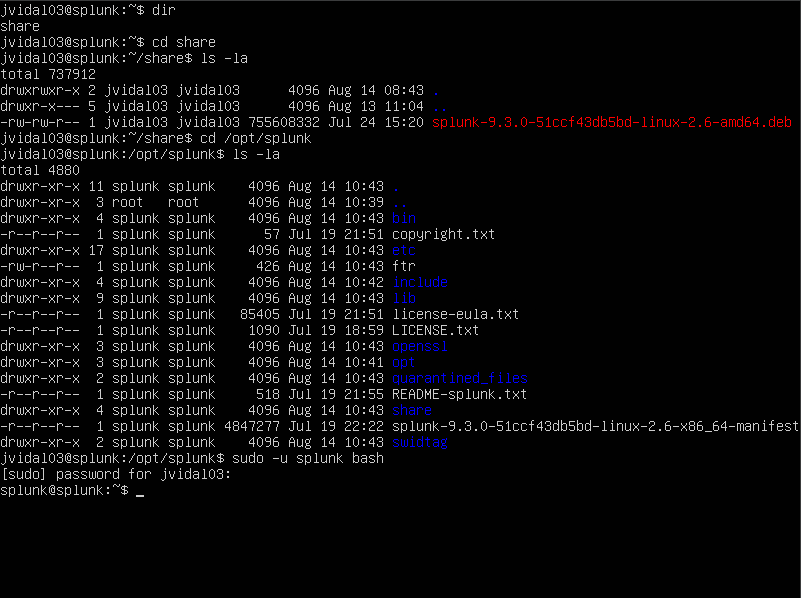Click the 'total 4880' line
Screen dimensions: 801x598
pyautogui.click(x=40, y=171)
